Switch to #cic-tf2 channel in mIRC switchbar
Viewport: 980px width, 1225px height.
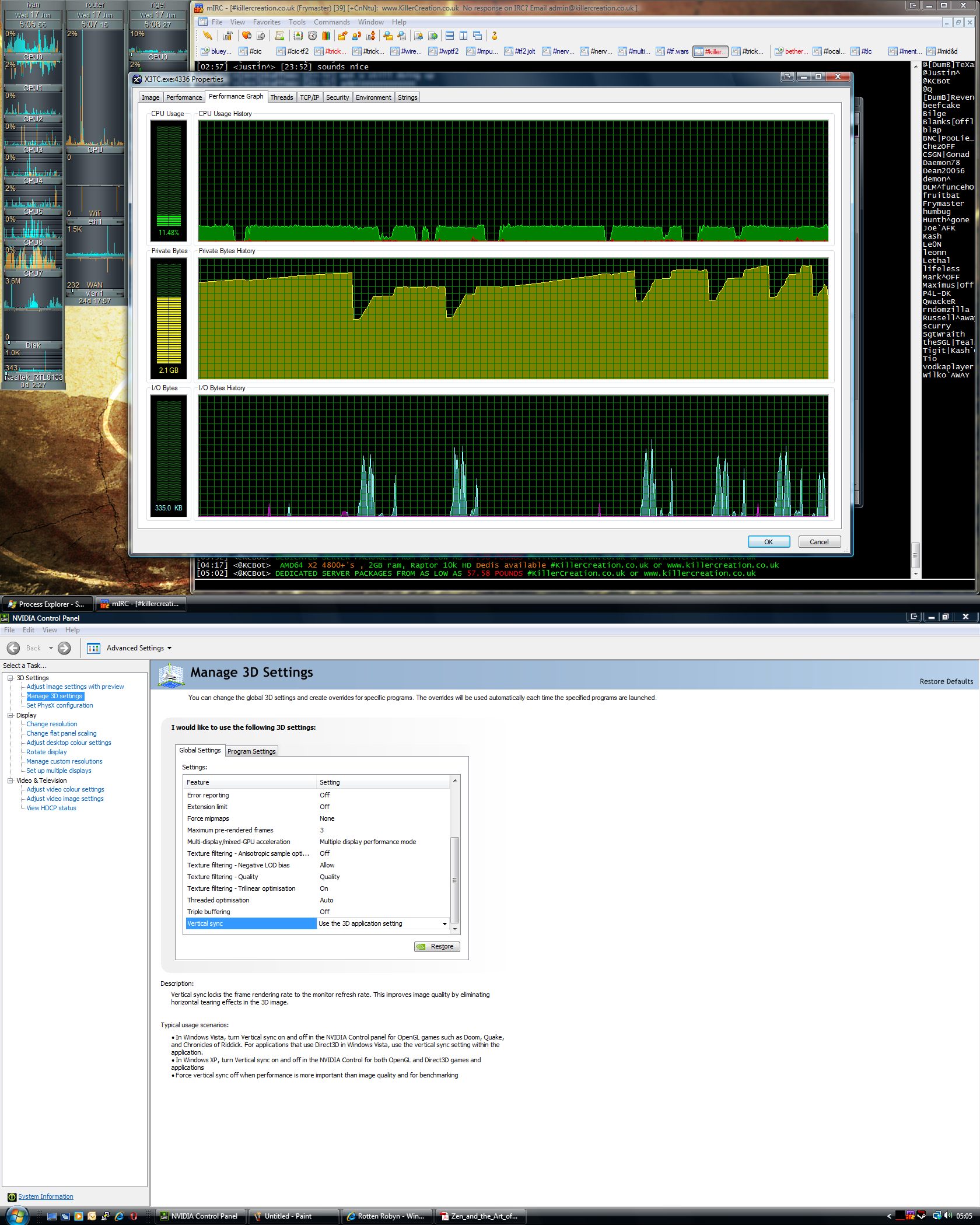[293, 51]
